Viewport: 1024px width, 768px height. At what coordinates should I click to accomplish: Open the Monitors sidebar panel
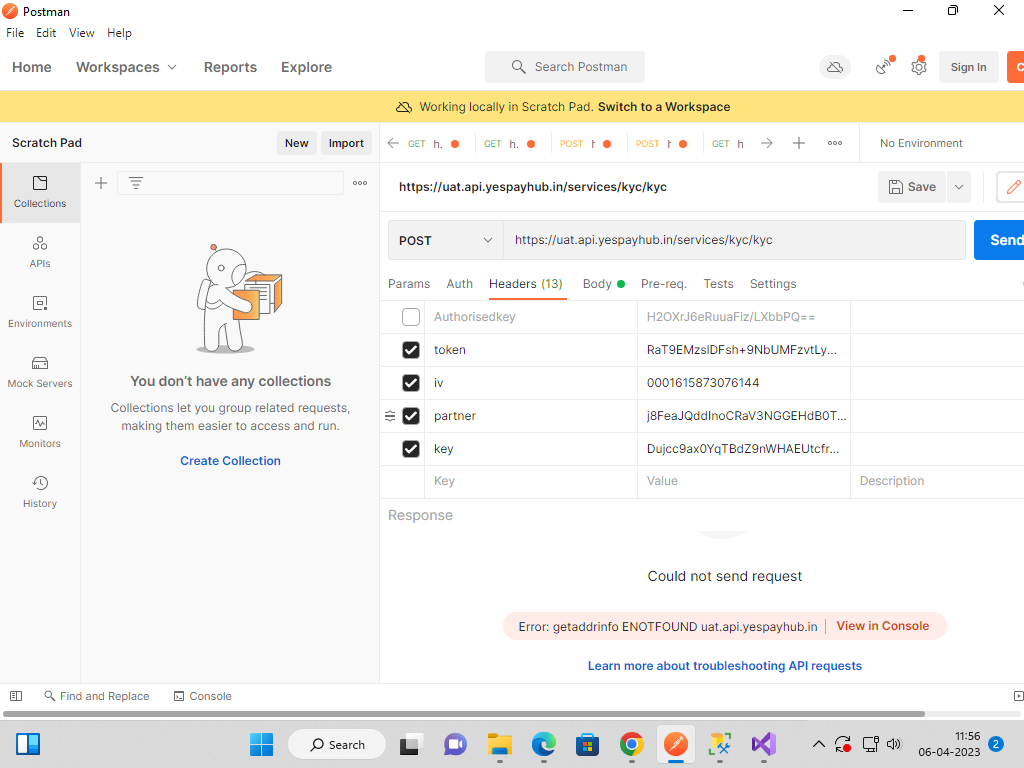click(40, 432)
